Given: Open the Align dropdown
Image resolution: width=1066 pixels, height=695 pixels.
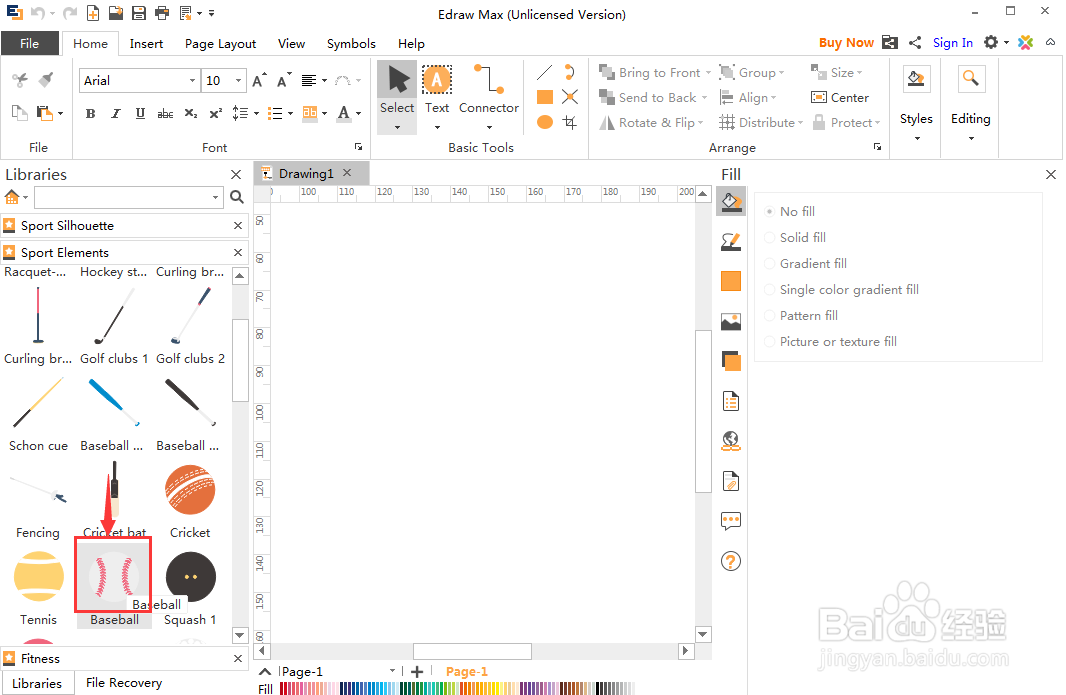Looking at the screenshot, I should coord(748,98).
